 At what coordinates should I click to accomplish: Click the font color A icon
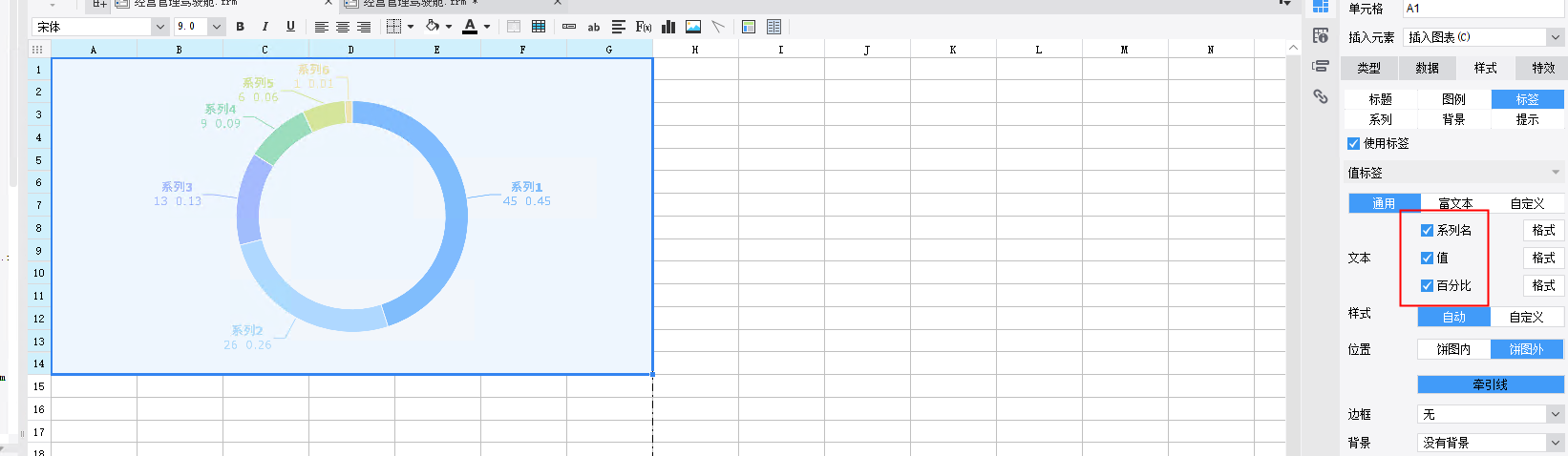pyautogui.click(x=470, y=27)
